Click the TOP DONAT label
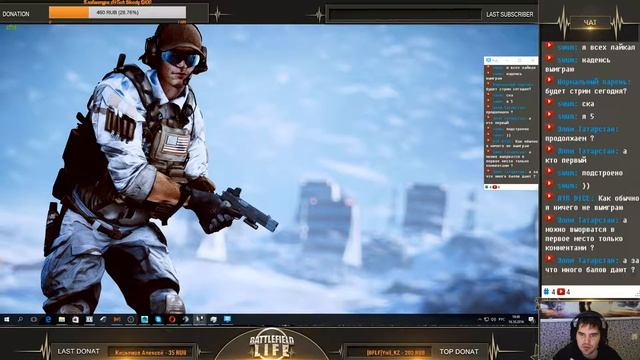This screenshot has width=640, height=360. pyautogui.click(x=459, y=351)
